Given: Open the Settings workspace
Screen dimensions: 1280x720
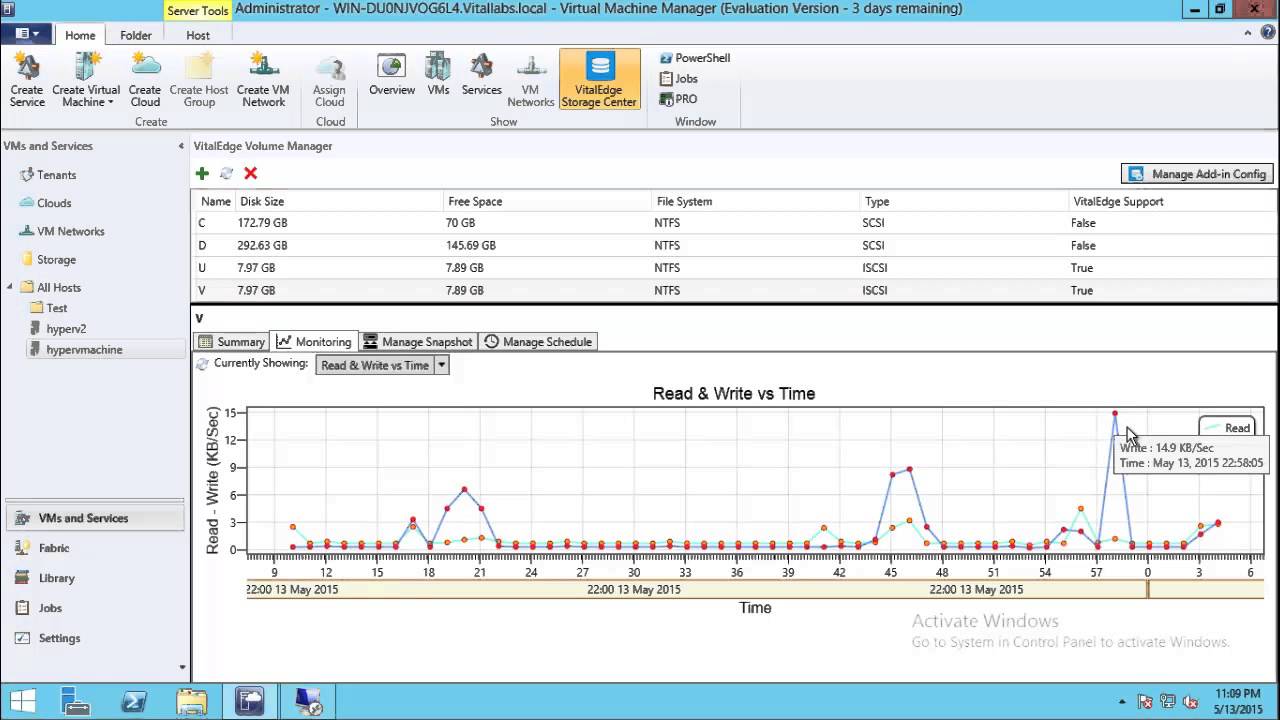Looking at the screenshot, I should (x=93, y=638).
